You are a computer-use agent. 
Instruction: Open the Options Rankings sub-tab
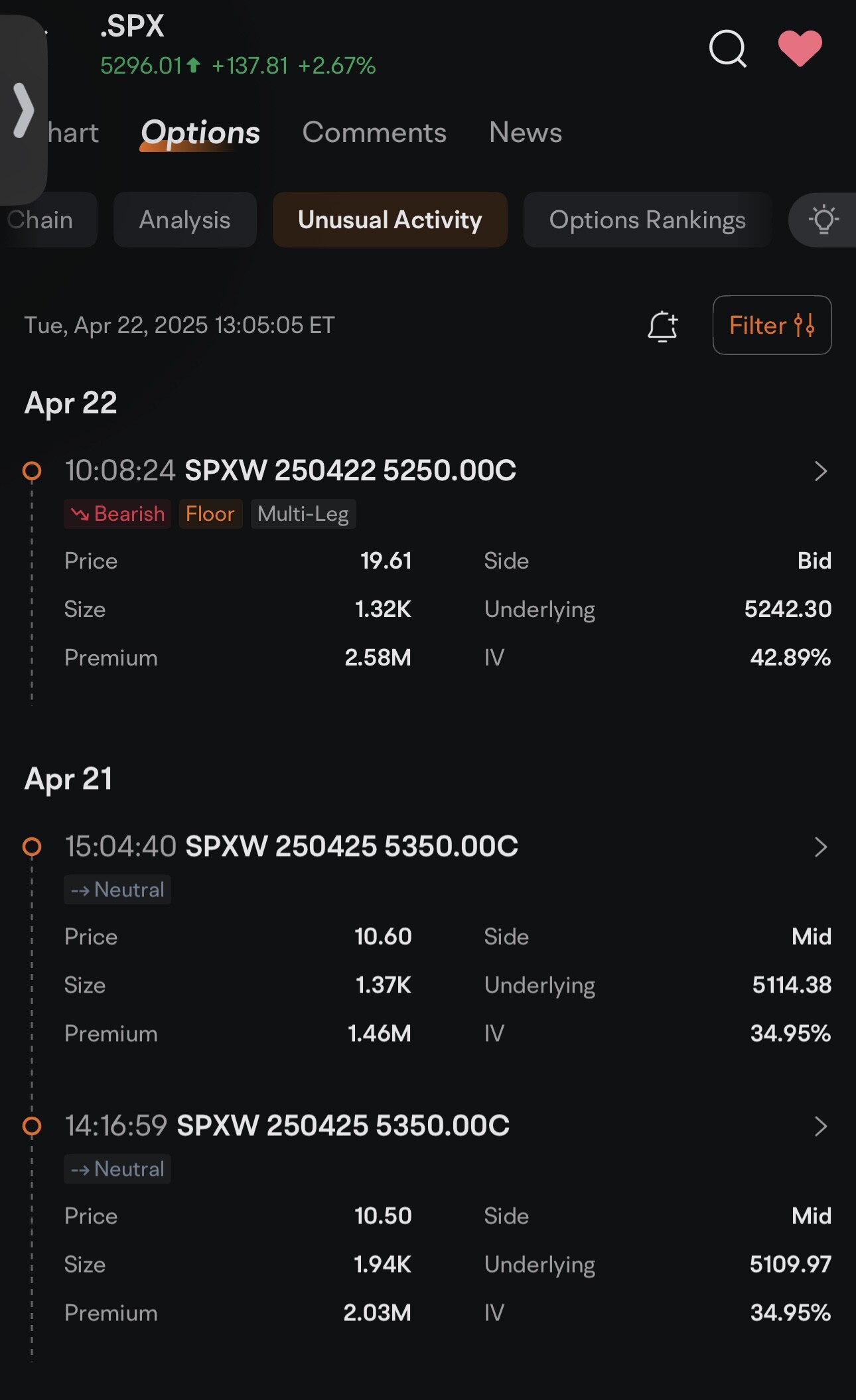pos(647,220)
